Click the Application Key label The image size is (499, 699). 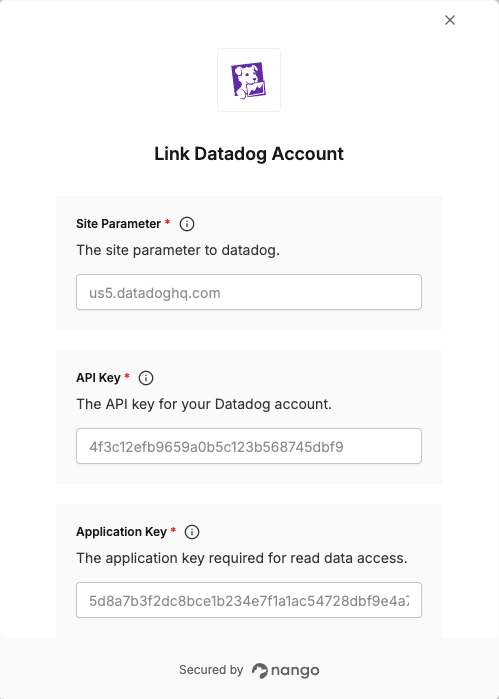point(121,532)
